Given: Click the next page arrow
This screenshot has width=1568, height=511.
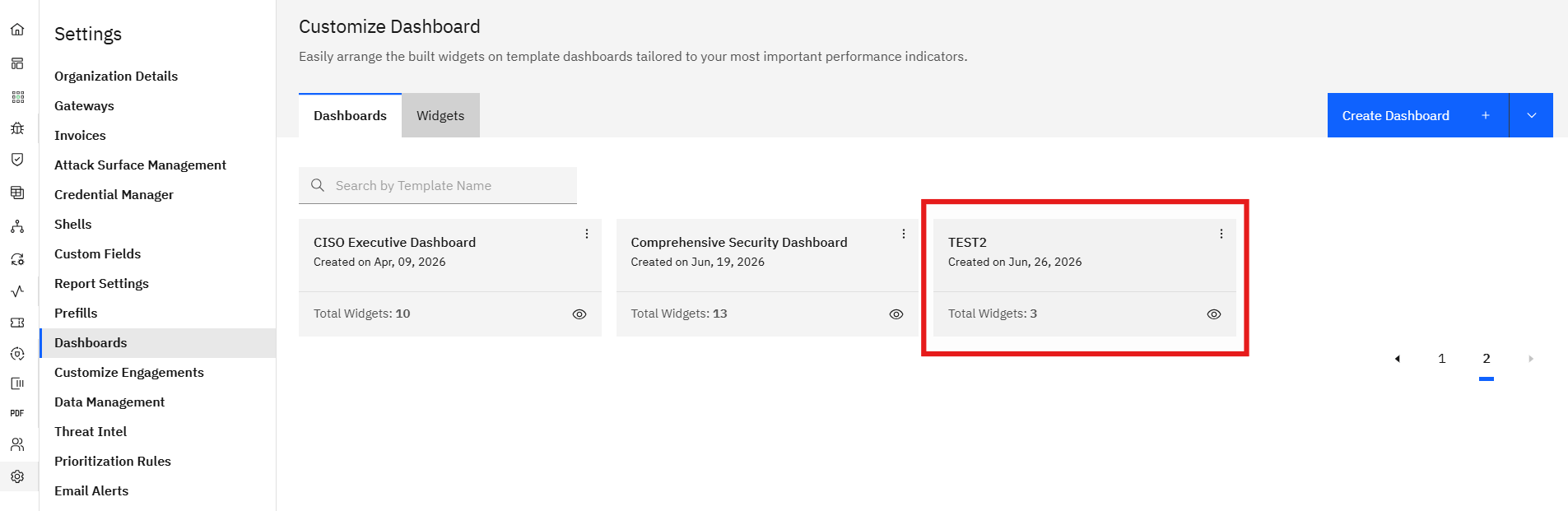Looking at the screenshot, I should point(1531,359).
